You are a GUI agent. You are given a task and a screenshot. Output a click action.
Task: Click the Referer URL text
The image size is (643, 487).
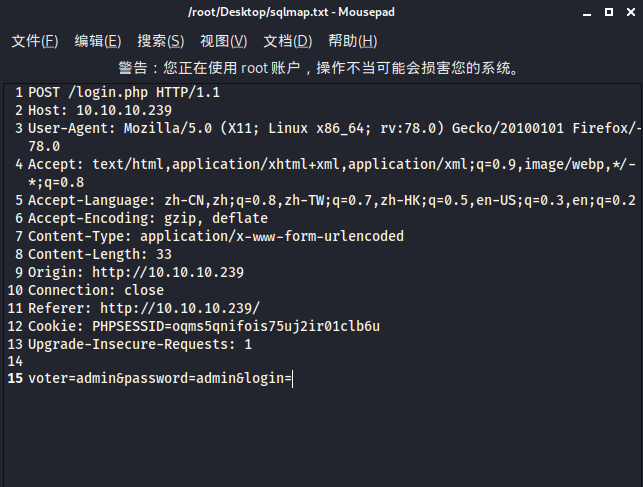[x=180, y=308]
